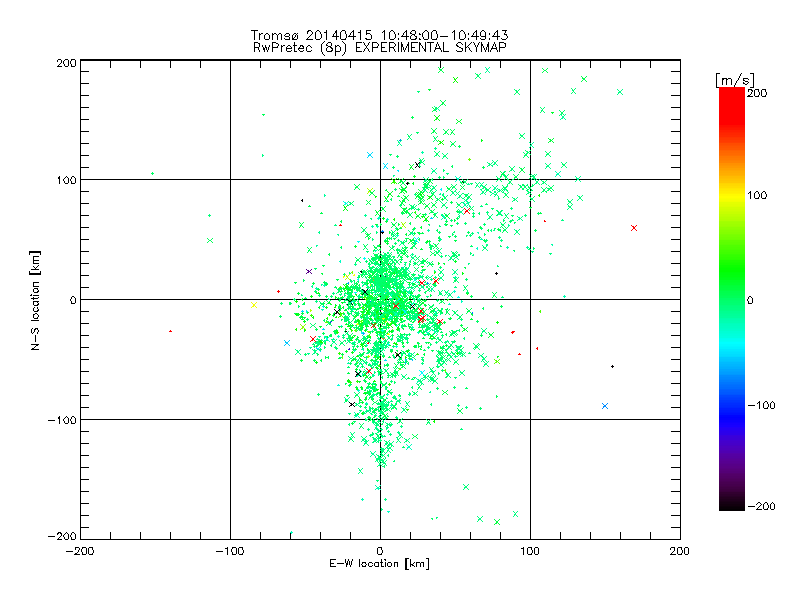Viewport: 800px width, 600px height.
Task: Click the lone black dot near 155 km east
Action: click(612, 366)
